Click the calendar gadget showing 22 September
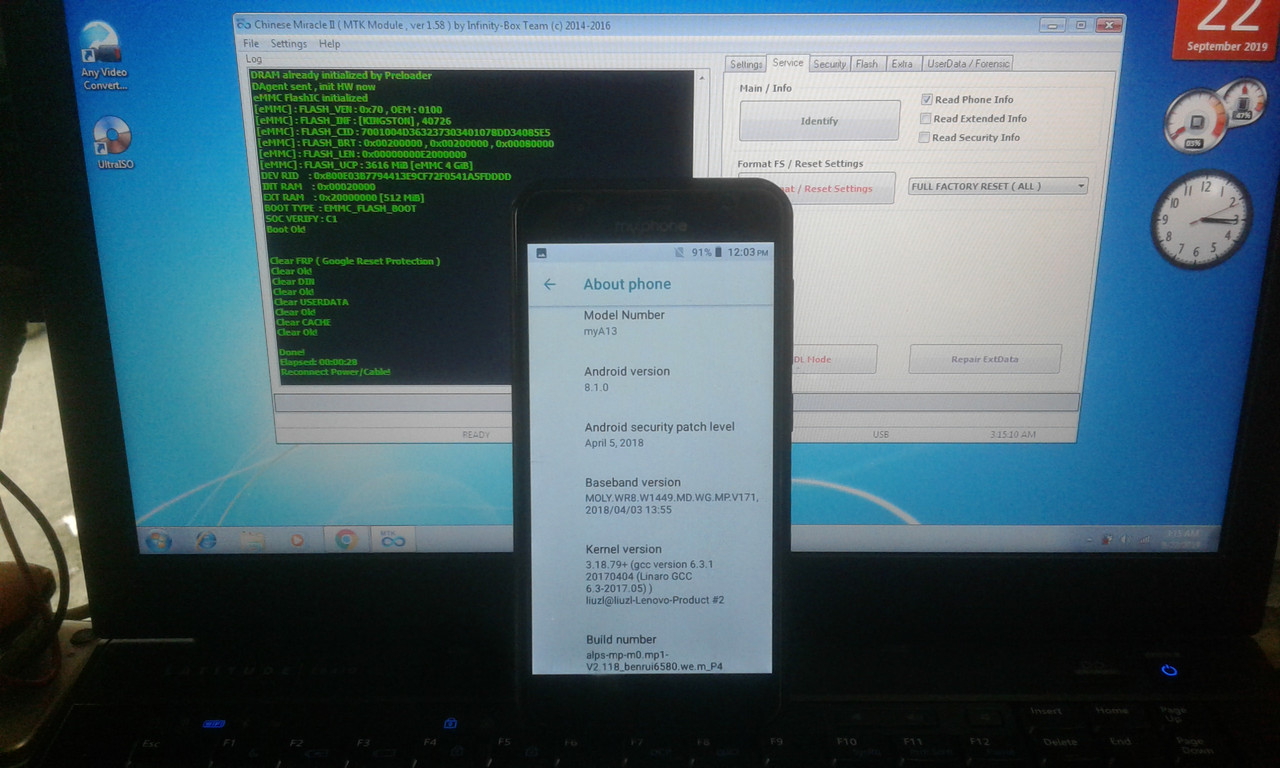The image size is (1280, 768). pos(1224,29)
